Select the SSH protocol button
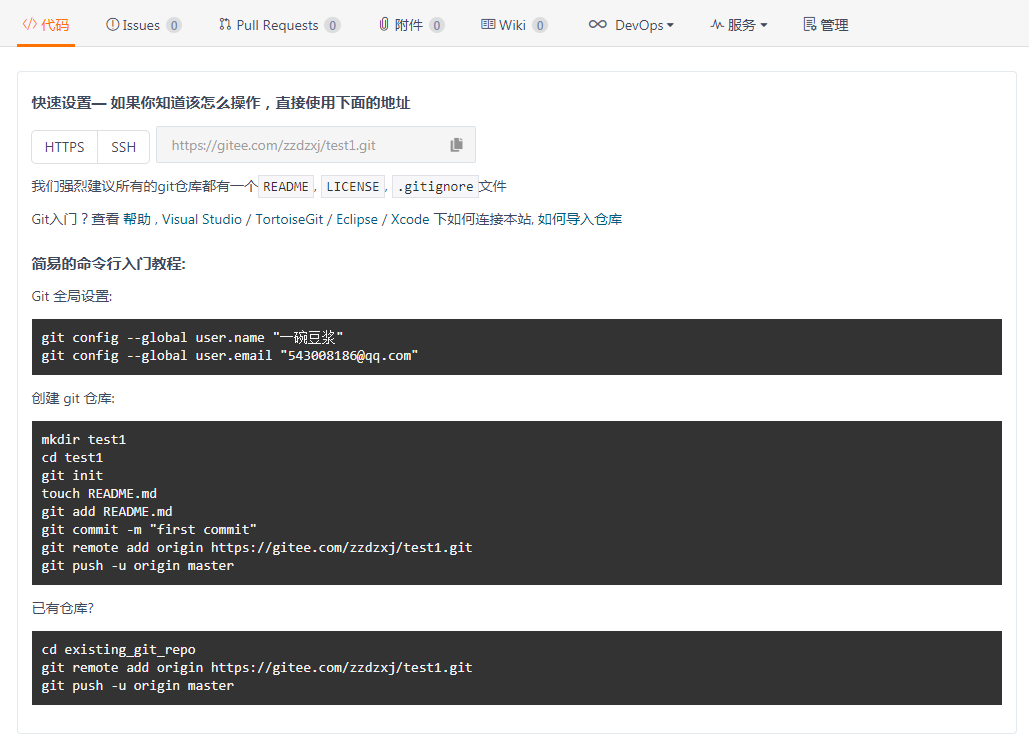 click(x=124, y=147)
